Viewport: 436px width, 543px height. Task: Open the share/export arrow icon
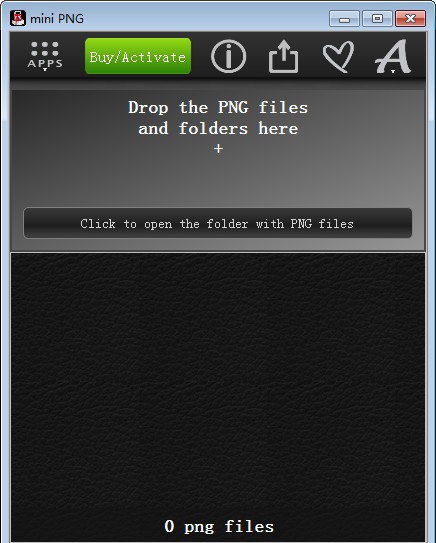tap(283, 56)
